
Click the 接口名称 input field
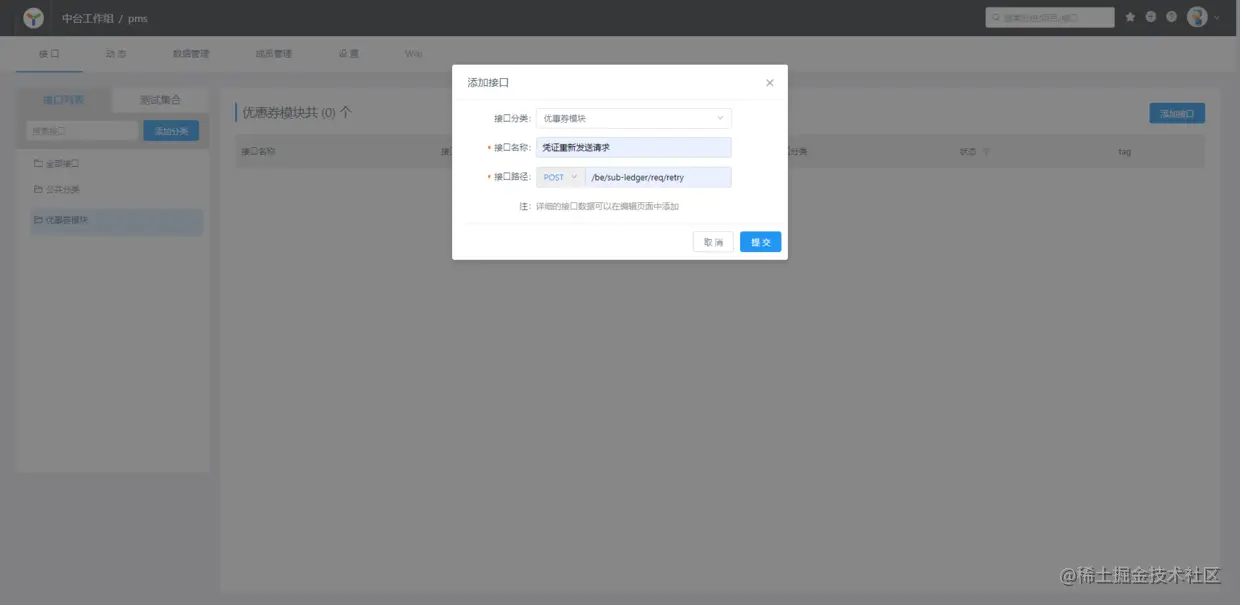[634, 147]
